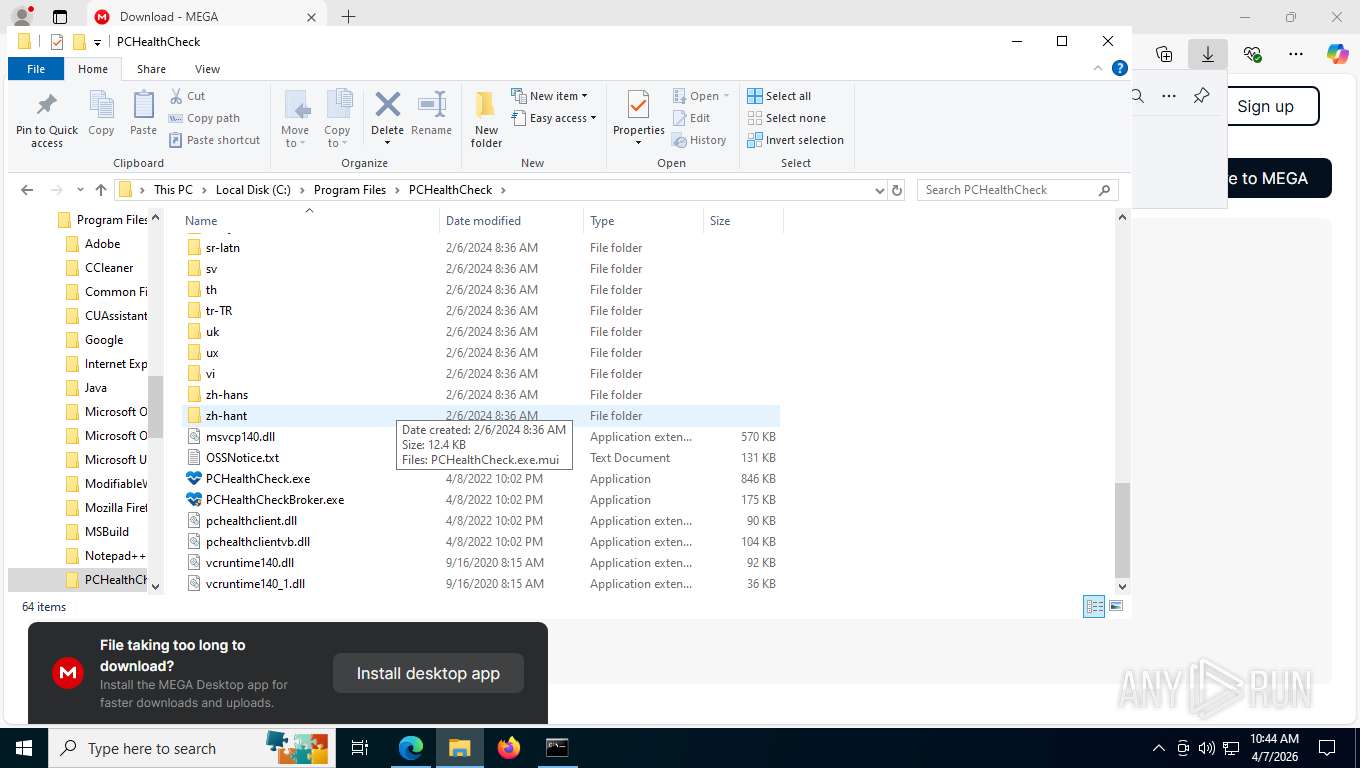Select the vcruntime140_1.dll file
The image size is (1360, 768).
pos(255,584)
